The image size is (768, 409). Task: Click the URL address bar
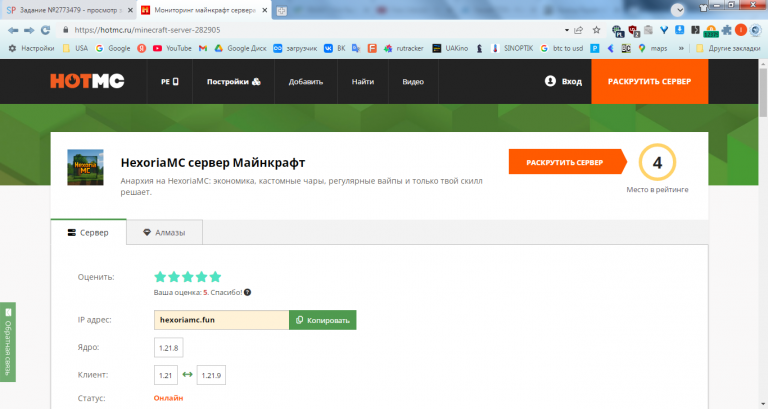click(x=313, y=30)
